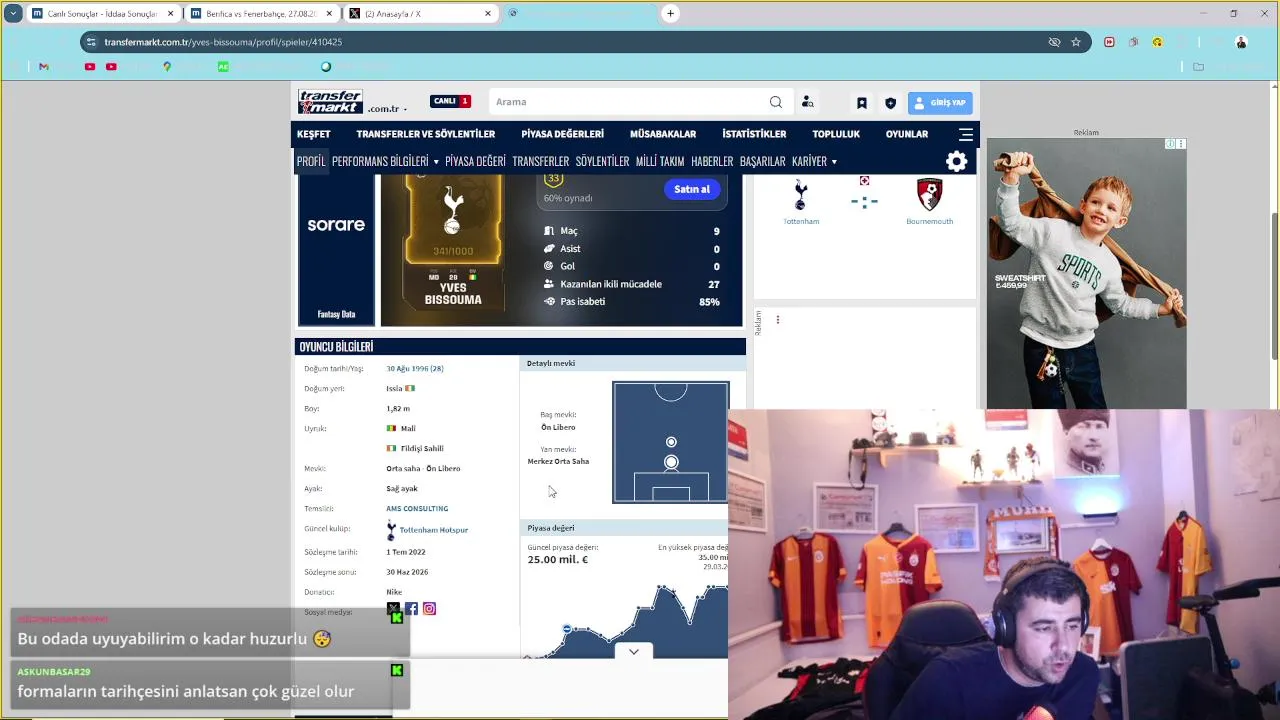This screenshot has height=720, width=1280.
Task: Open the settings gear icon
Action: click(956, 161)
